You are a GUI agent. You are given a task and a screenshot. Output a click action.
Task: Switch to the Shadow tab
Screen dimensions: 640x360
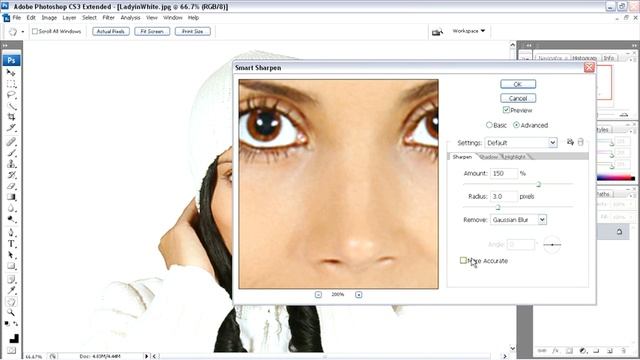point(488,157)
